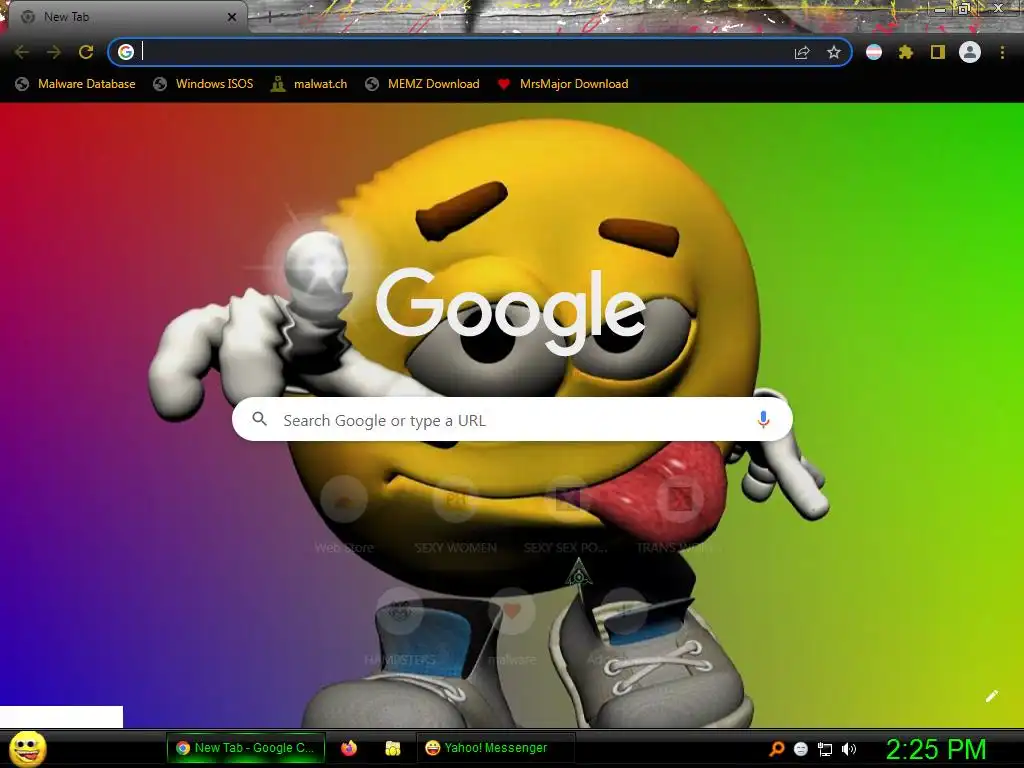Open the smiley face Start button
Viewport: 1024px width, 768px height.
tap(27, 748)
